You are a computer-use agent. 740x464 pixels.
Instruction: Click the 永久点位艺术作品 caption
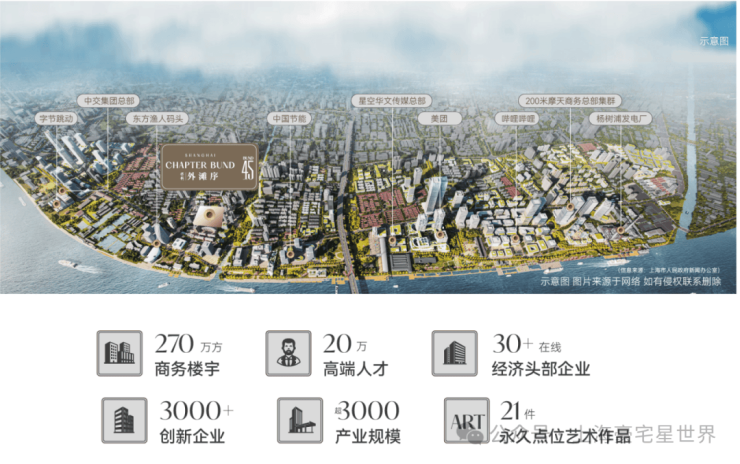565,436
